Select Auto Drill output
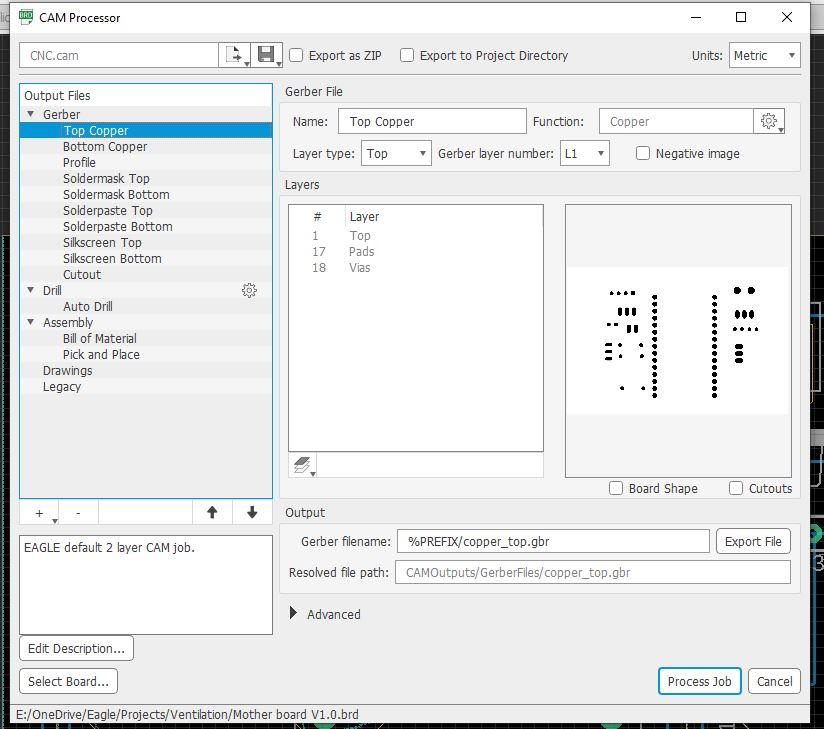This screenshot has width=824, height=729. [x=146, y=306]
